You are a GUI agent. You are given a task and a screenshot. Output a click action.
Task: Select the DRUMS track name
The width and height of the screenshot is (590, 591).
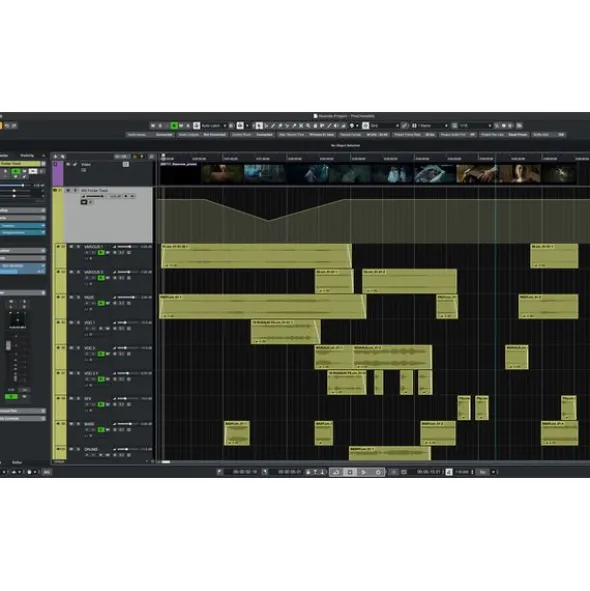point(91,449)
